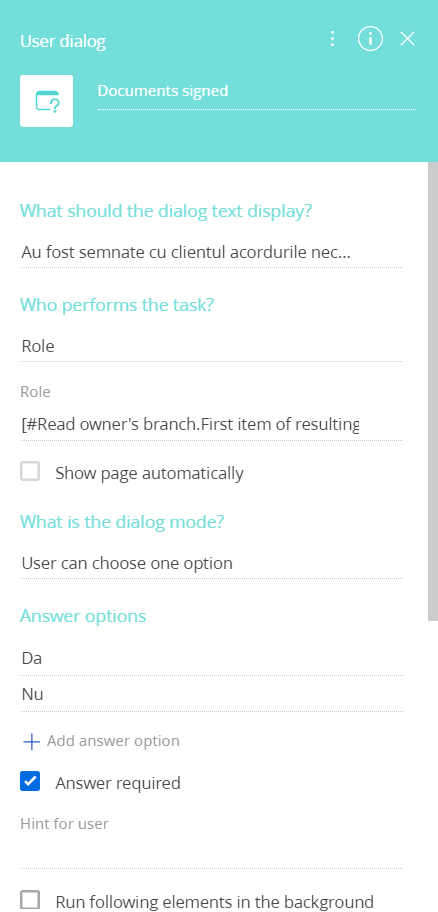
Task: Edit the dialog text display field
Action: [x=212, y=252]
